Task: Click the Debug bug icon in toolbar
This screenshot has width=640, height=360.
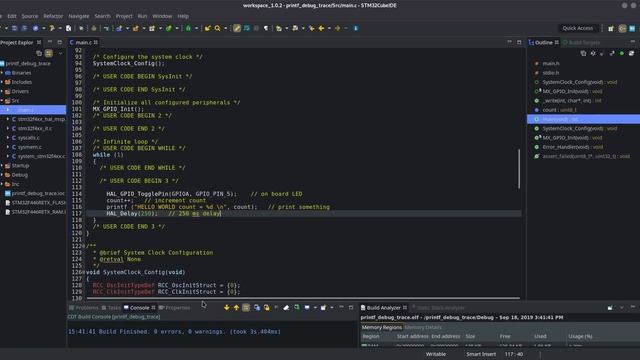Action: coord(188,28)
